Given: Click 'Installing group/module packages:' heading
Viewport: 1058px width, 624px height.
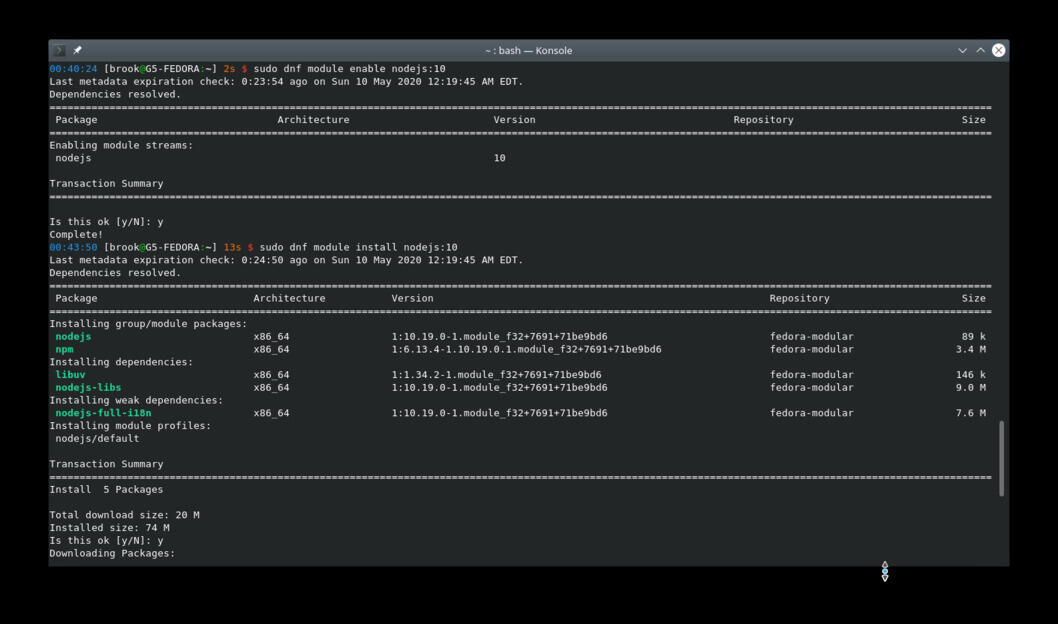Looking at the screenshot, I should point(148,324).
